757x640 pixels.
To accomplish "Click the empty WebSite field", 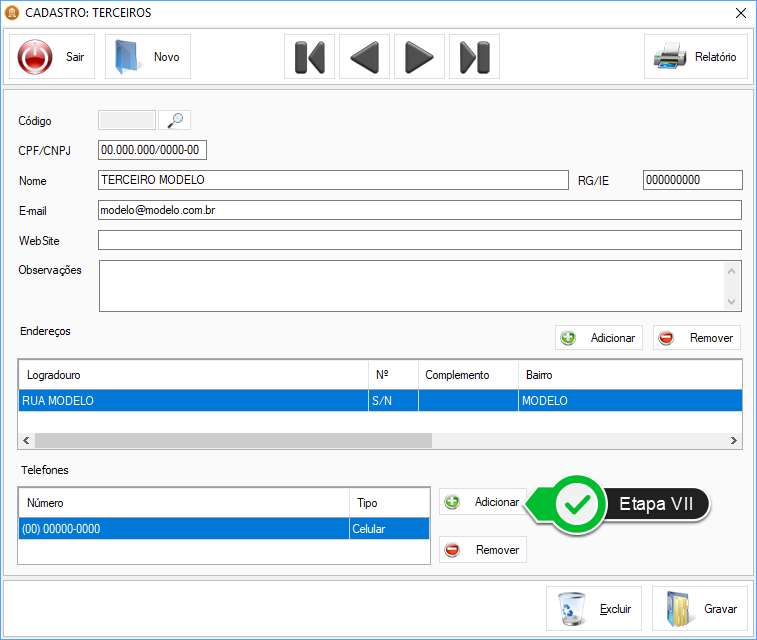I will coord(420,240).
